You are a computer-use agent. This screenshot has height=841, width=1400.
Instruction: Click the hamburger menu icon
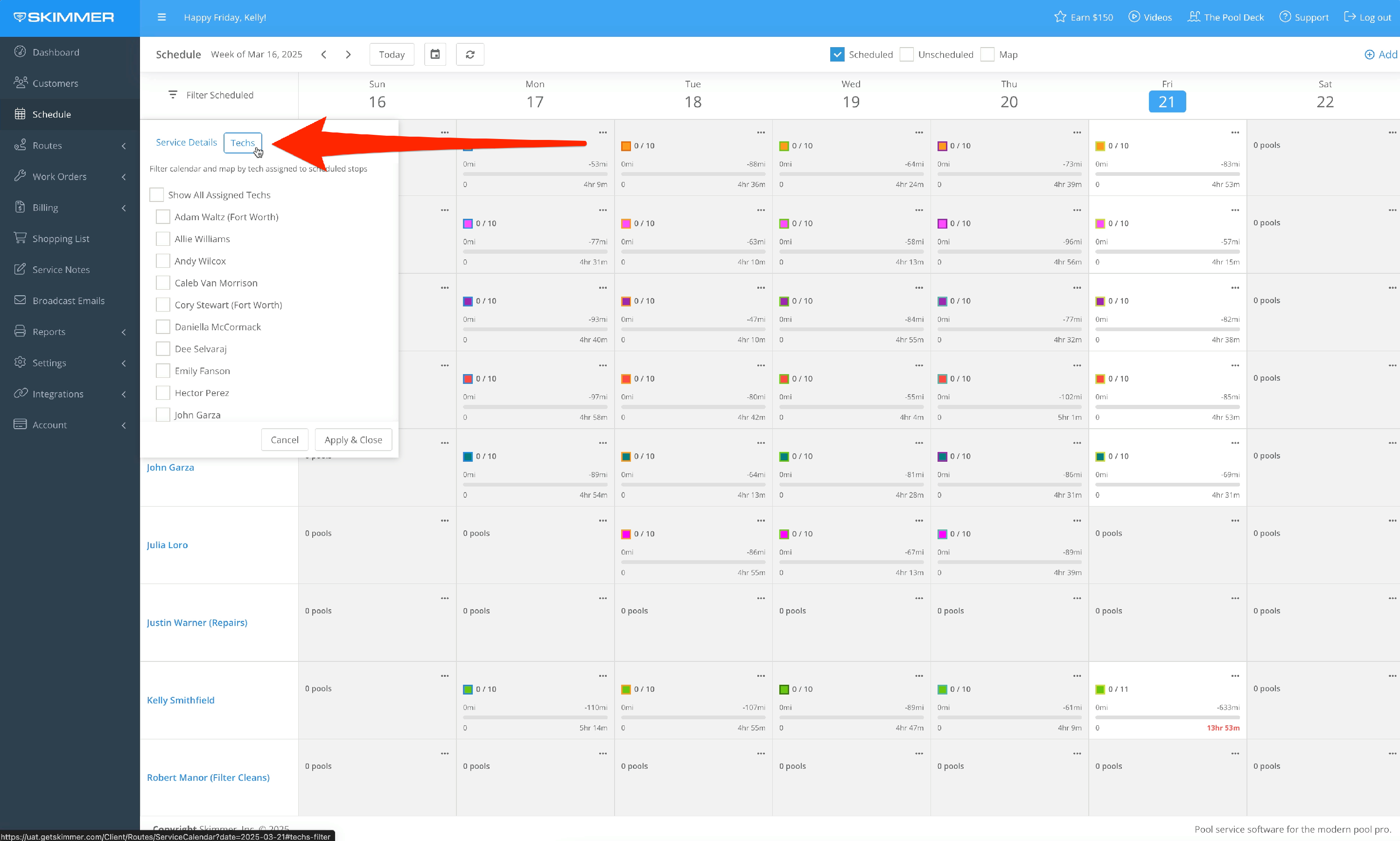coord(161,17)
